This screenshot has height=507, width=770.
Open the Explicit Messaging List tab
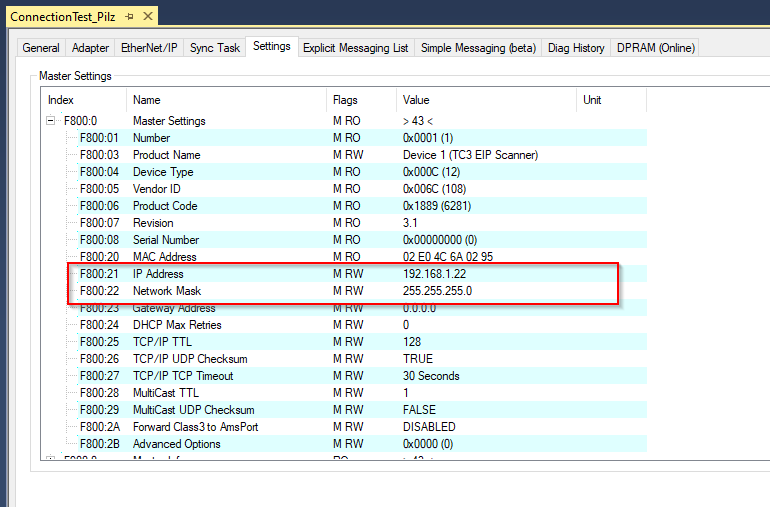click(x=356, y=48)
